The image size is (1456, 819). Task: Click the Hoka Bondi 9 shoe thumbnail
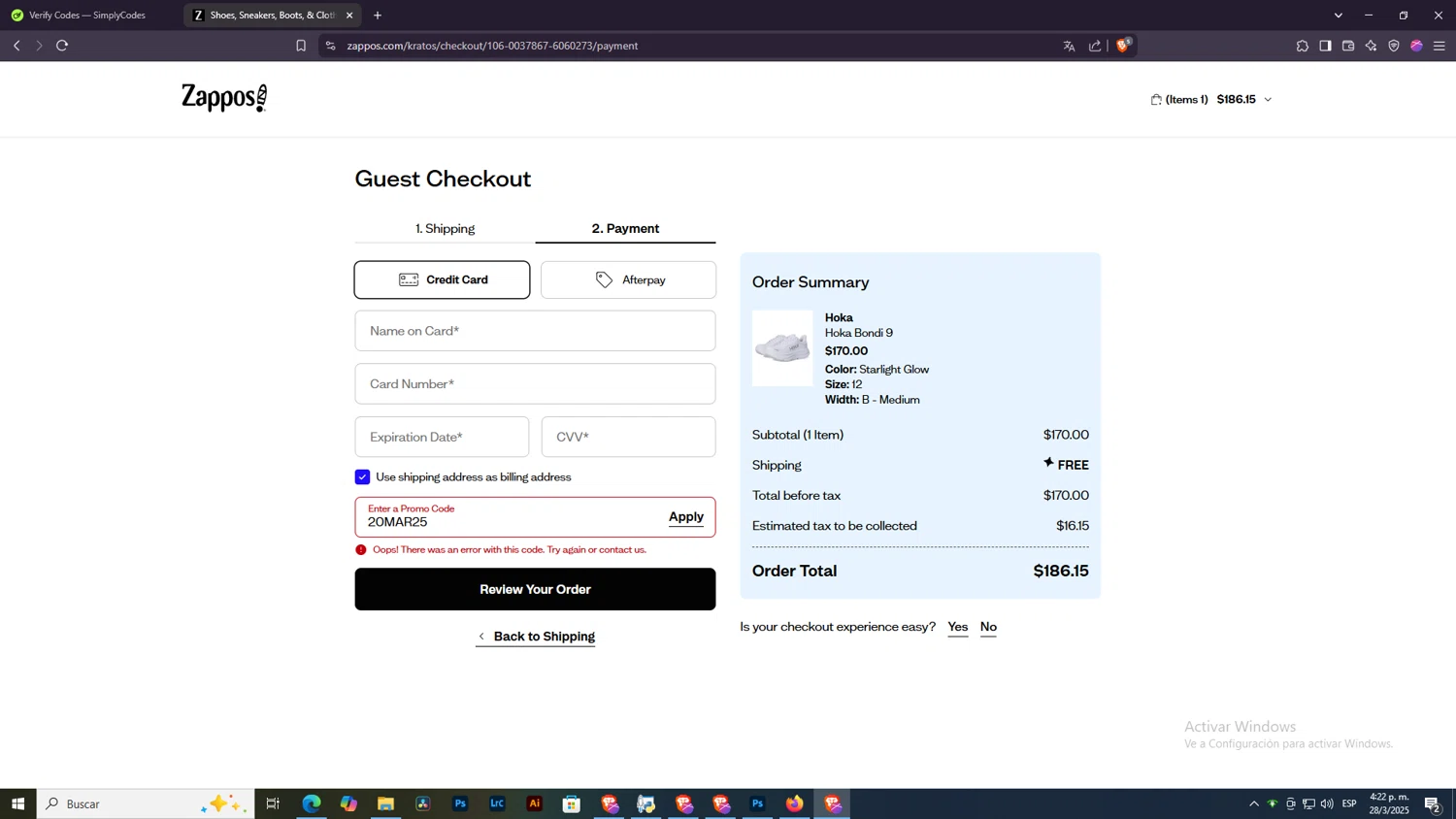coord(782,348)
